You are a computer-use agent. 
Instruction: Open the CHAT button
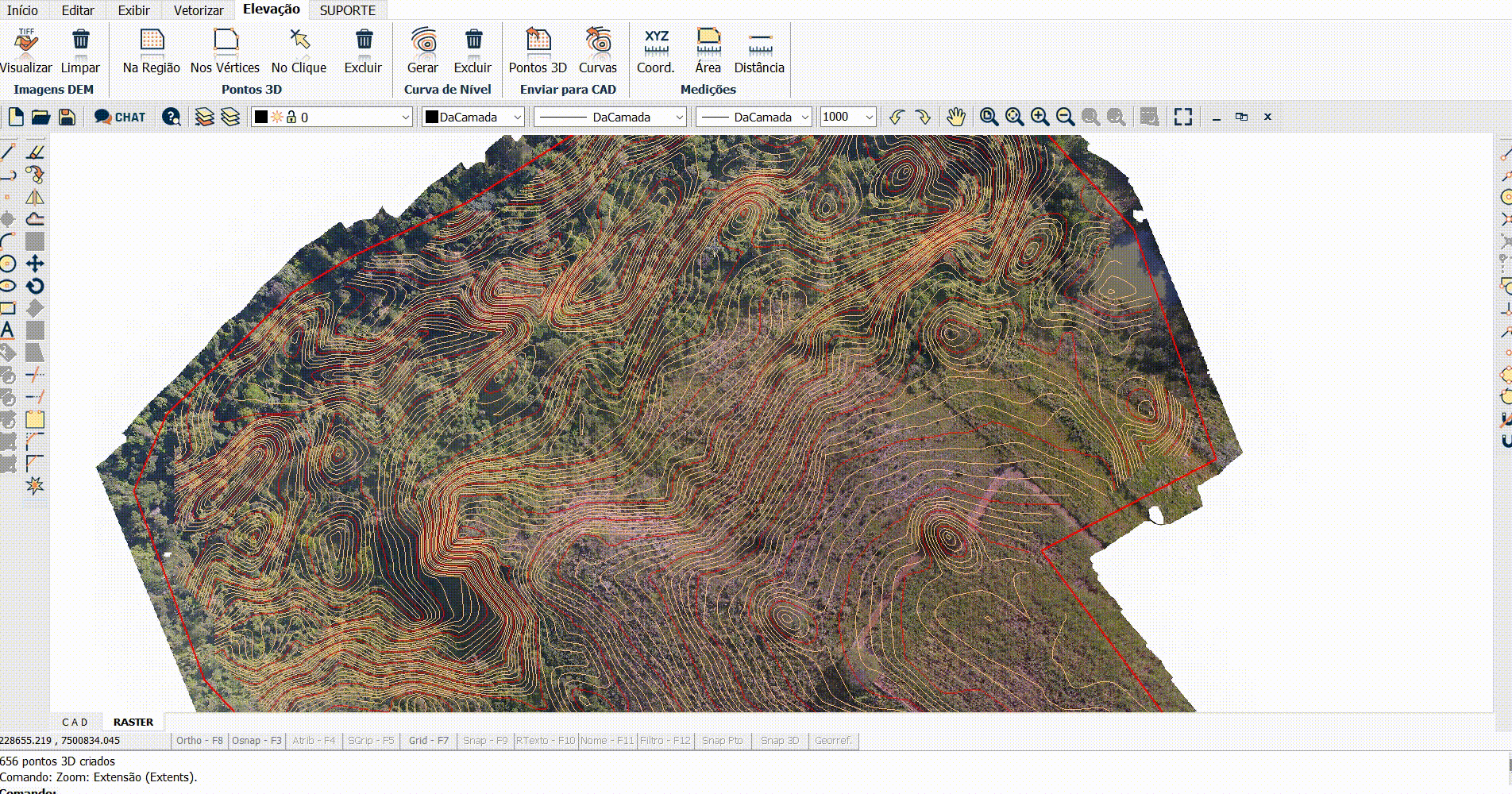pyautogui.click(x=120, y=118)
